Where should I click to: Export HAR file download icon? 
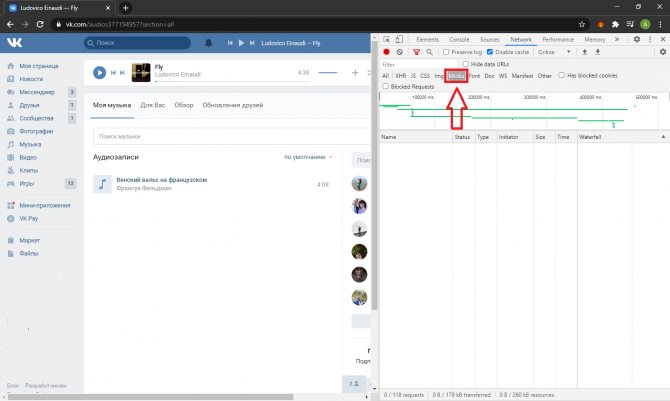[598, 52]
